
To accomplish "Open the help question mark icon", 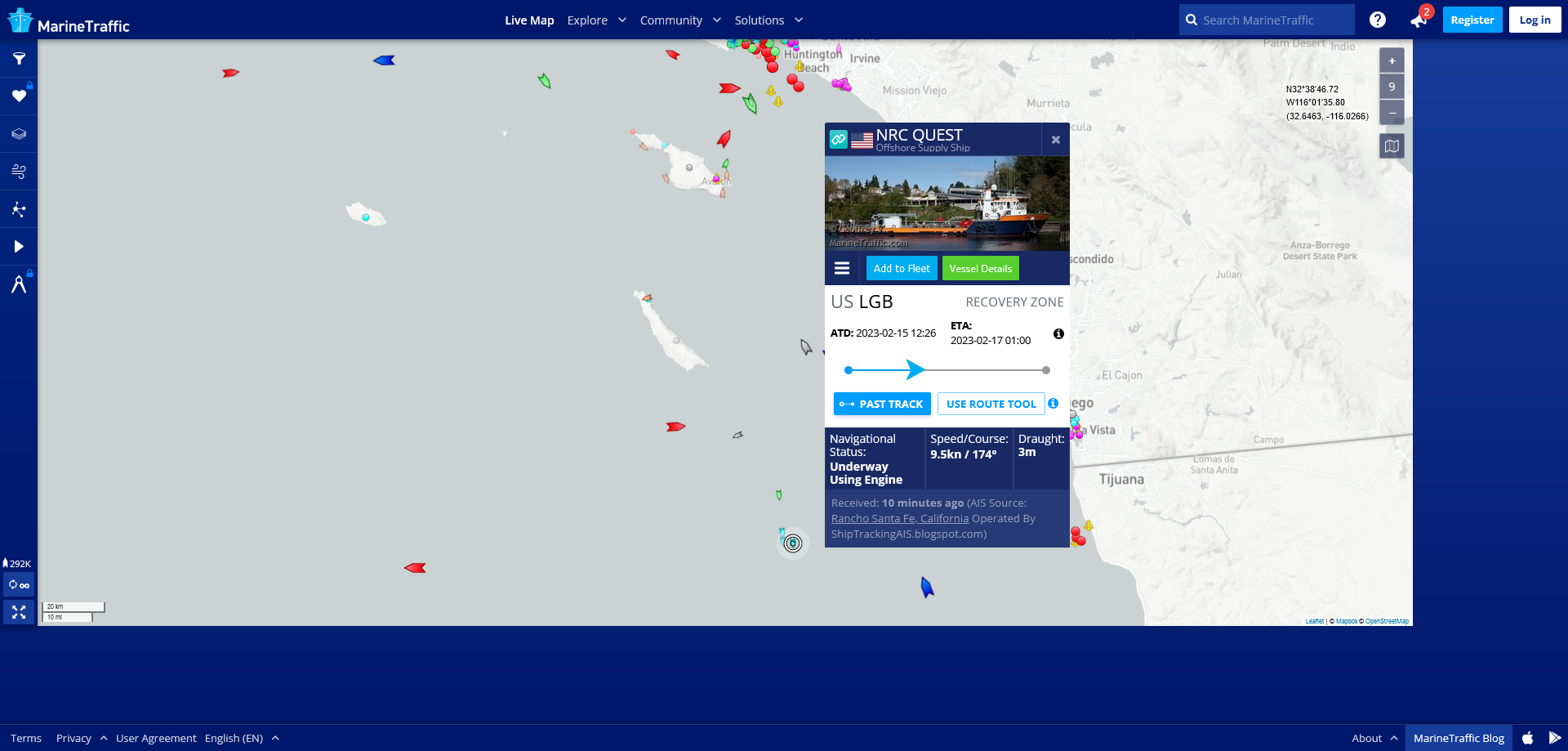I will point(1378,20).
